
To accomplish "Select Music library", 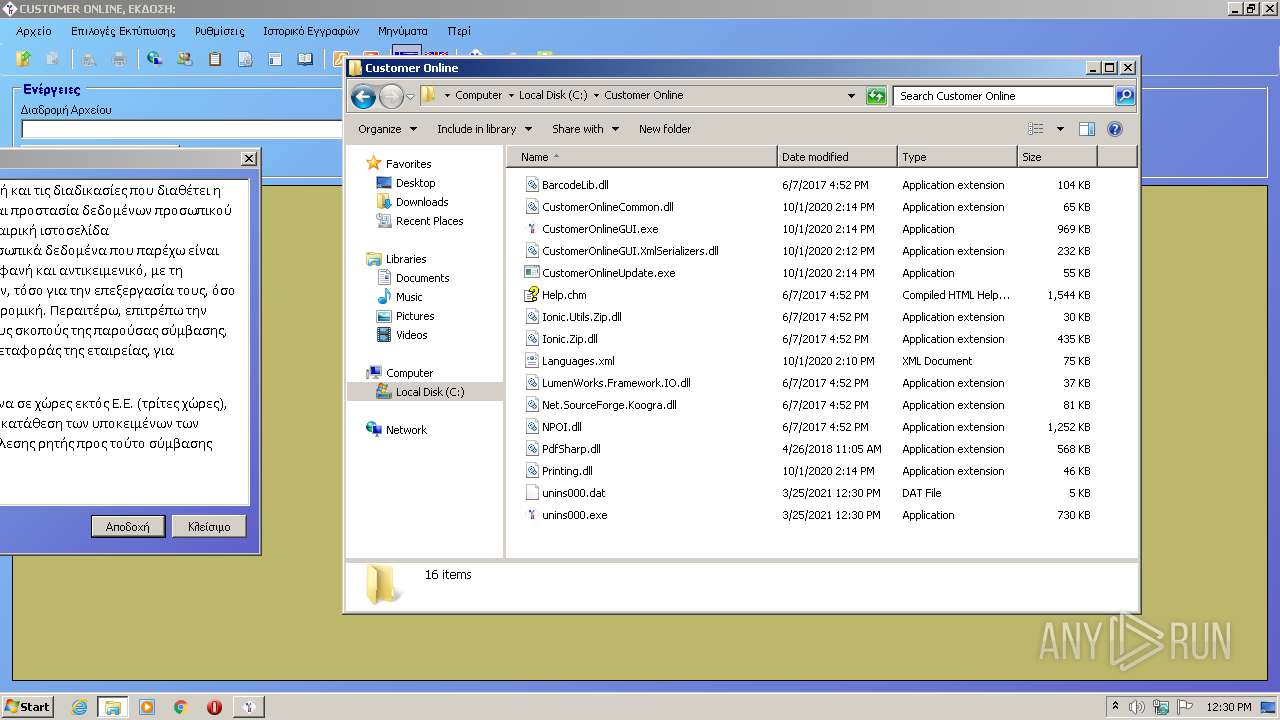I will 408,297.
